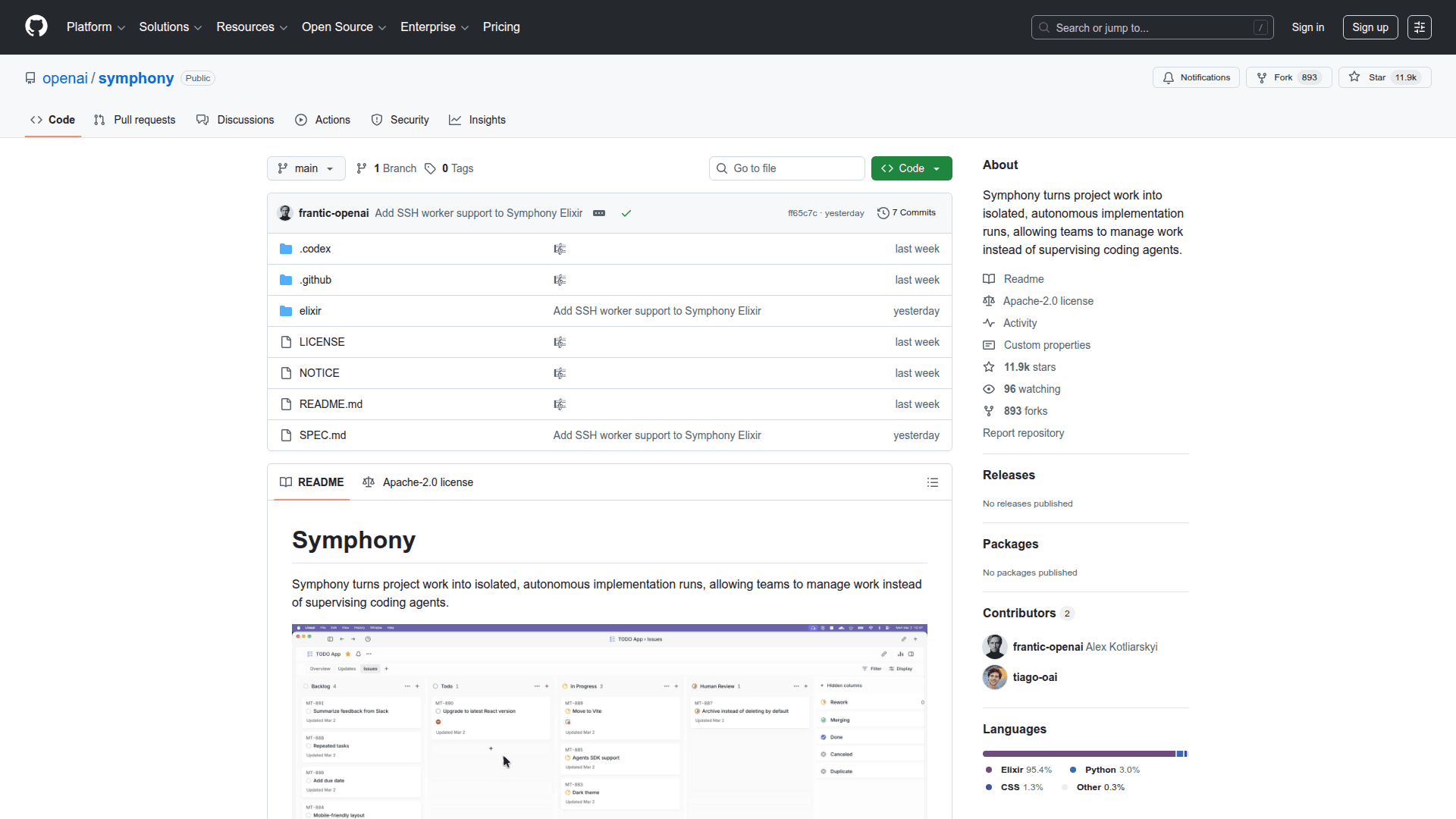Click the Elixir languages bar segment
This screenshot has height=819, width=1456.
1077,754
